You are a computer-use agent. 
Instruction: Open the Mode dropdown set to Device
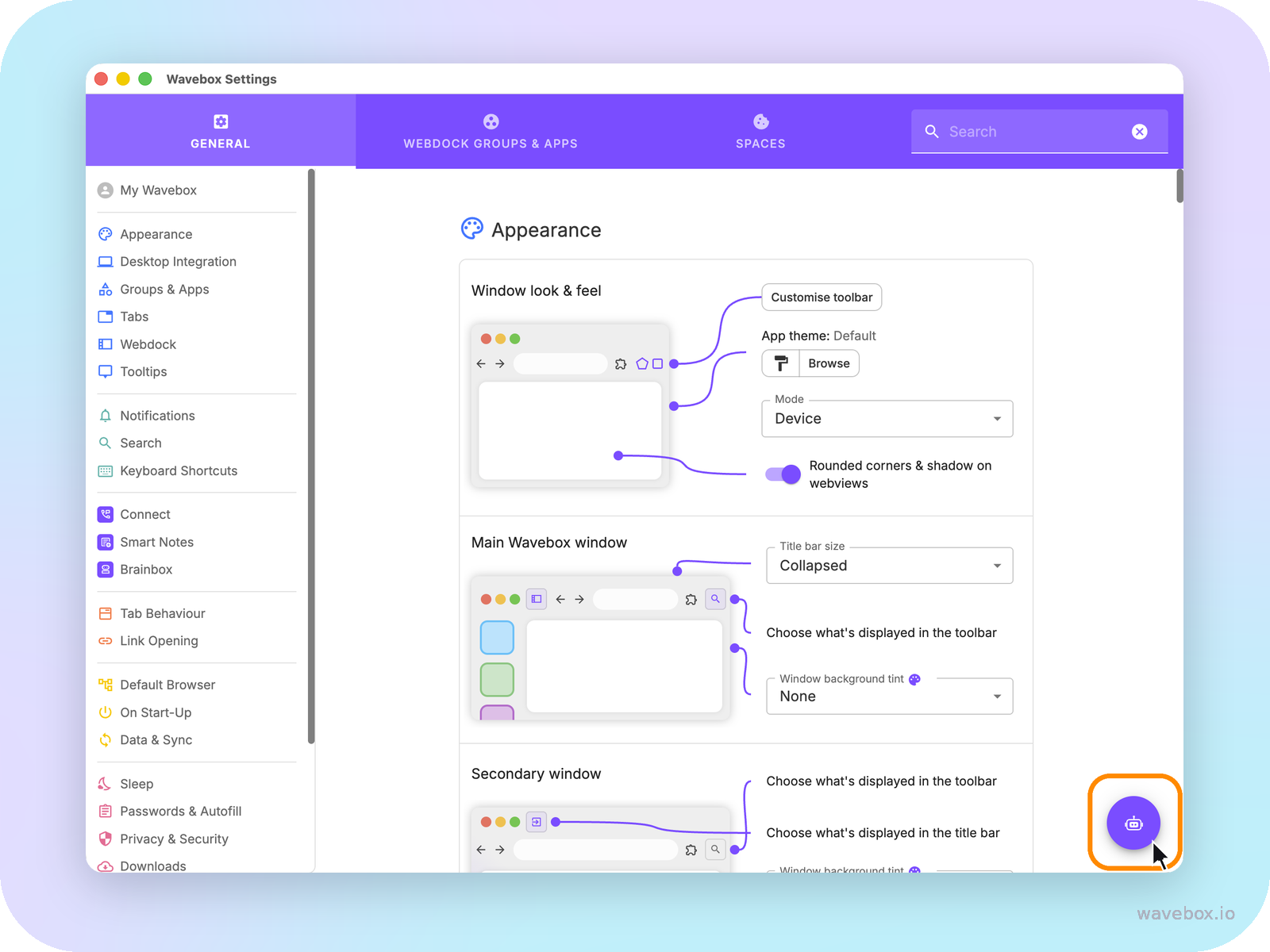click(887, 419)
